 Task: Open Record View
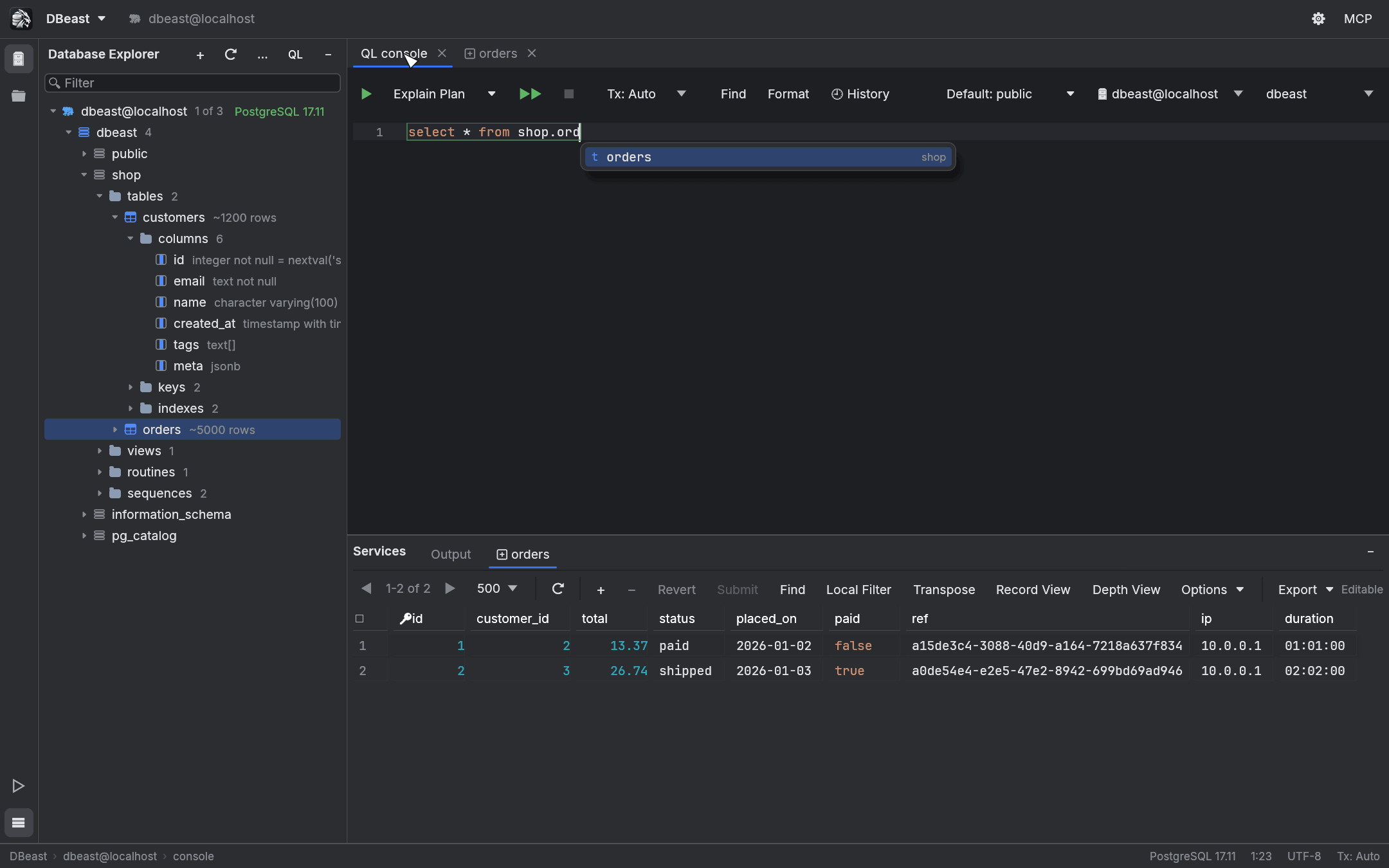tap(1033, 590)
